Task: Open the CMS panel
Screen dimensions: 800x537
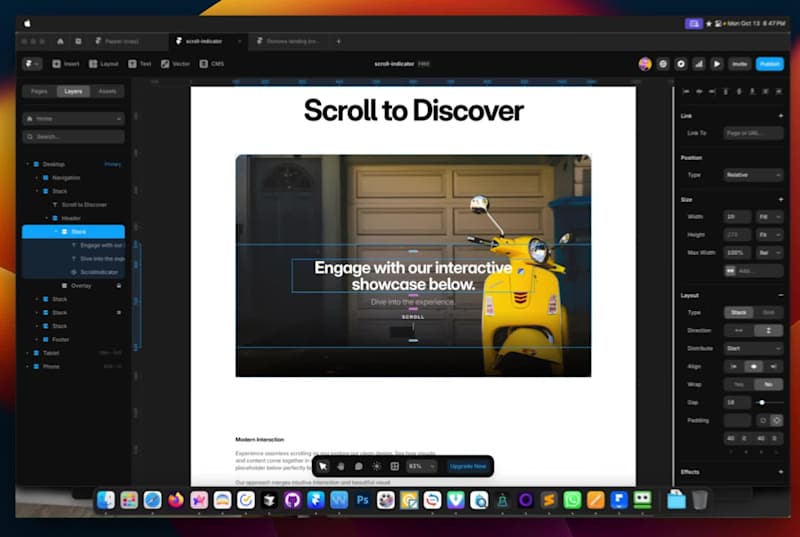Action: pyautogui.click(x=212, y=64)
